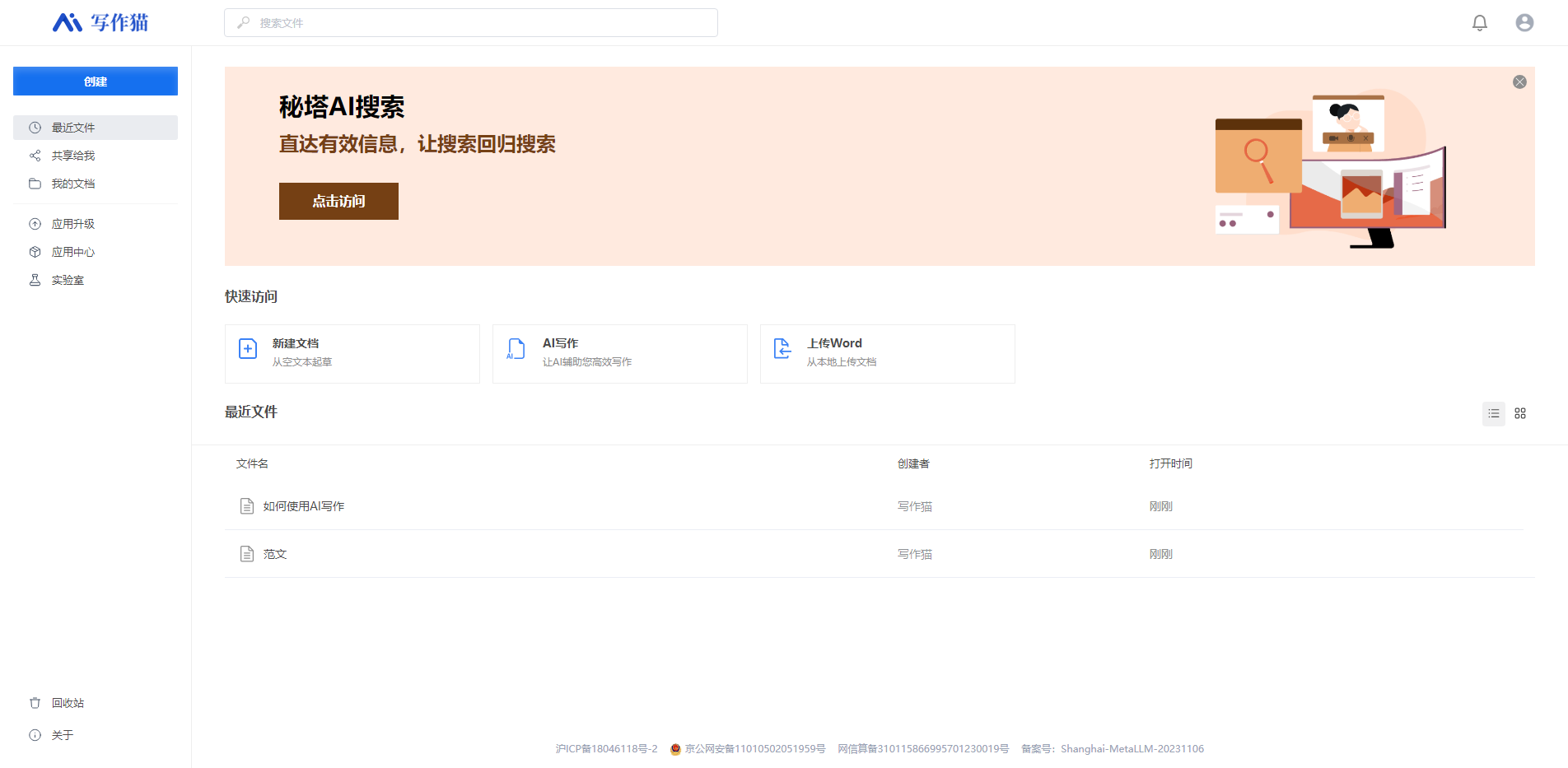The width and height of the screenshot is (1568, 768).
Task: Open 关于 in sidebar
Action: [x=96, y=735]
